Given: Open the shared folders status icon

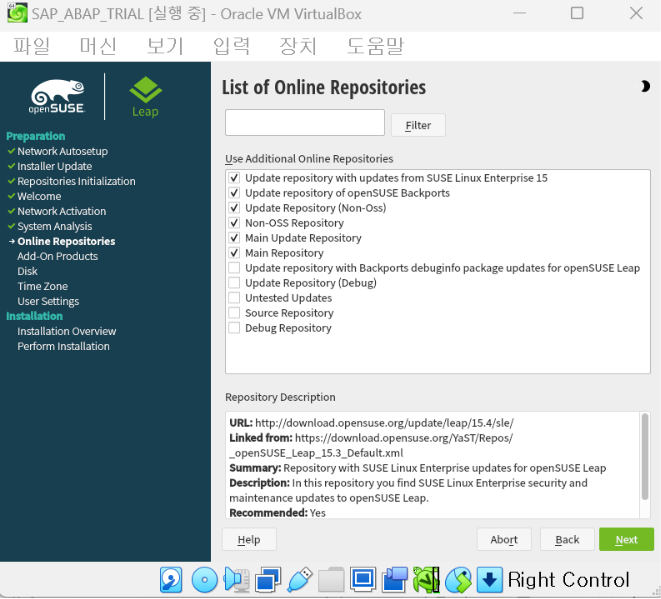Looking at the screenshot, I should pyautogui.click(x=331, y=580).
